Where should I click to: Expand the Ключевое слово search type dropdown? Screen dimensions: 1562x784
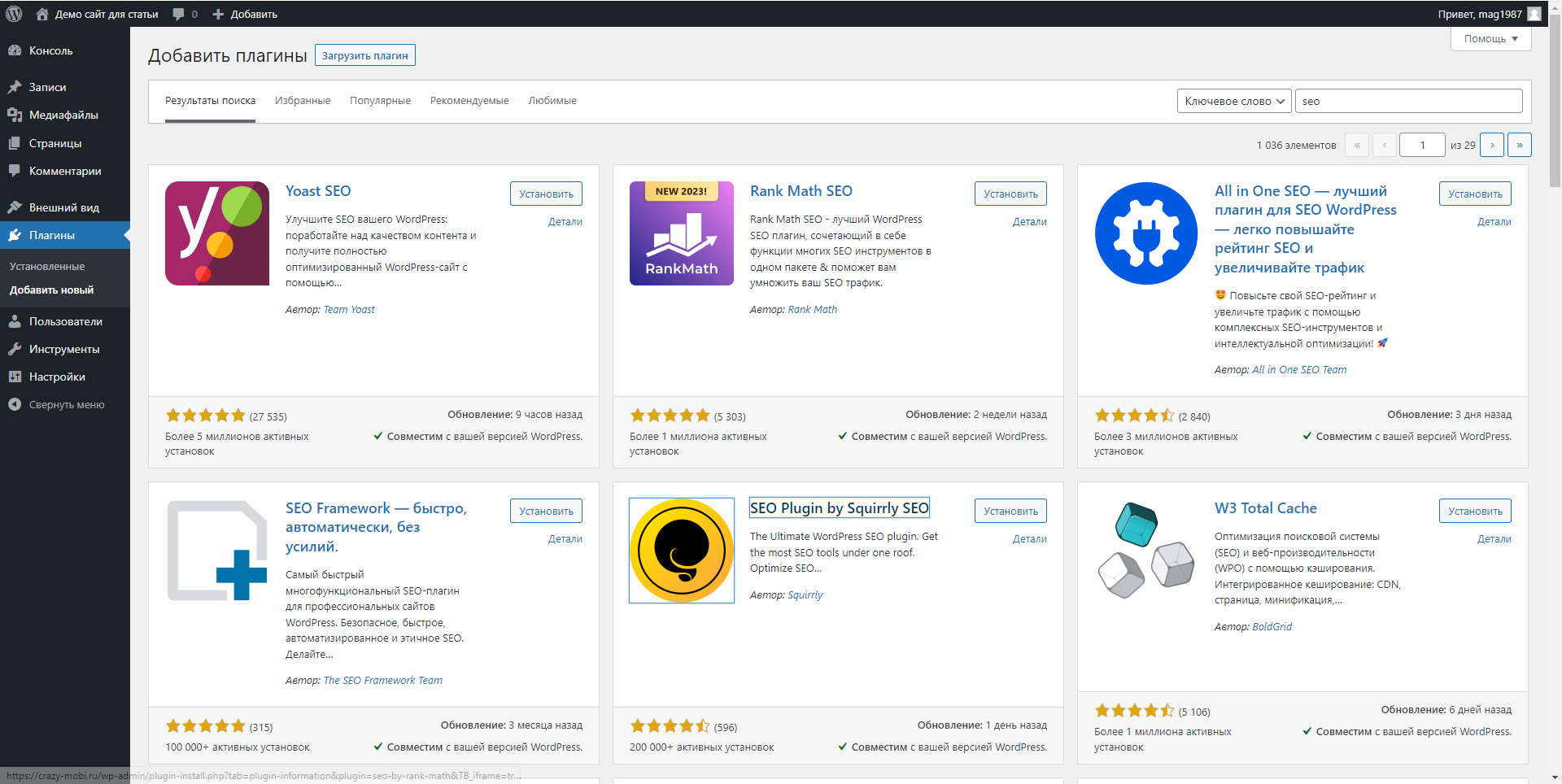coord(1234,101)
